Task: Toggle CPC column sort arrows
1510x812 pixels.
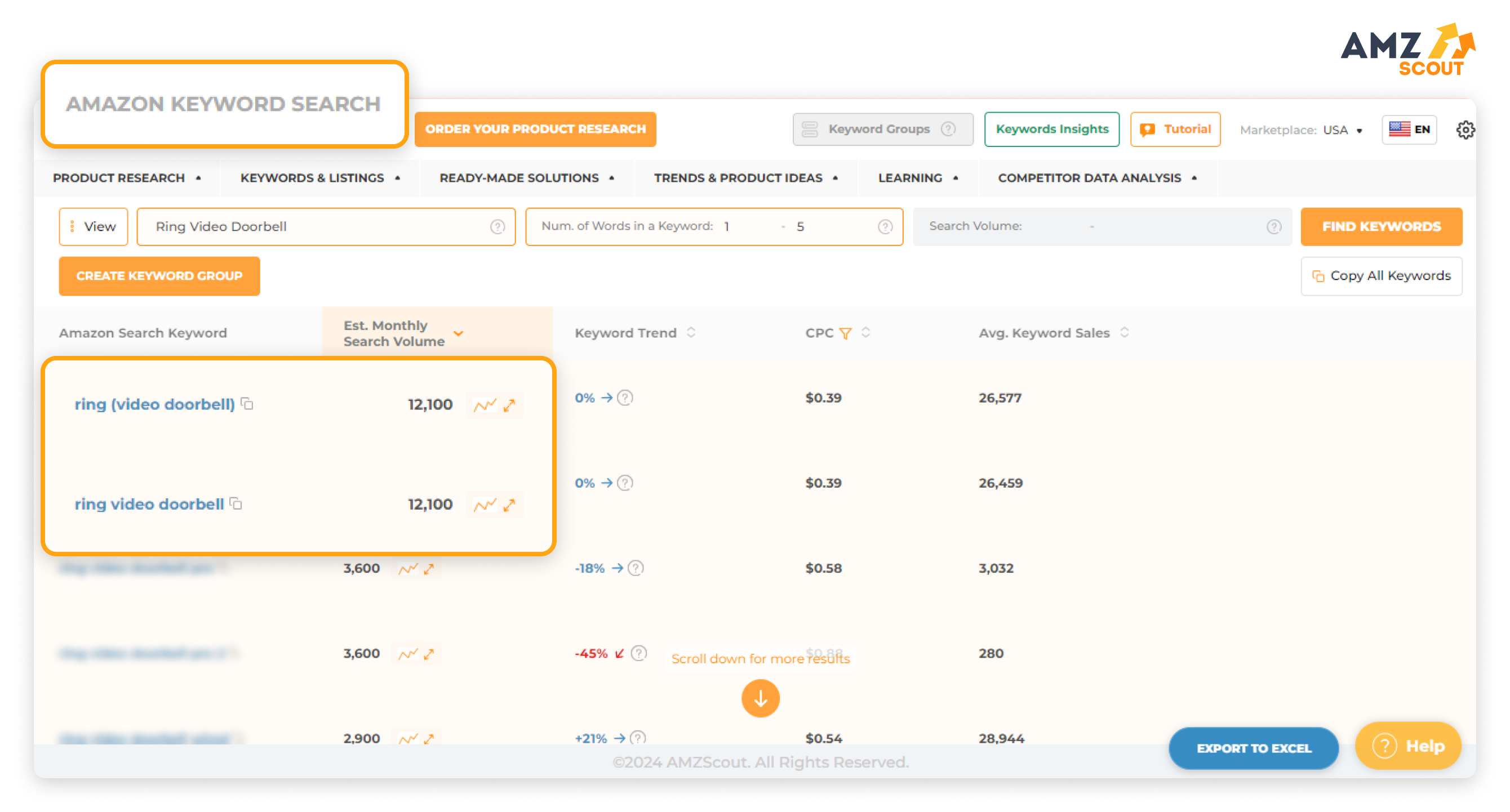Action: point(866,333)
